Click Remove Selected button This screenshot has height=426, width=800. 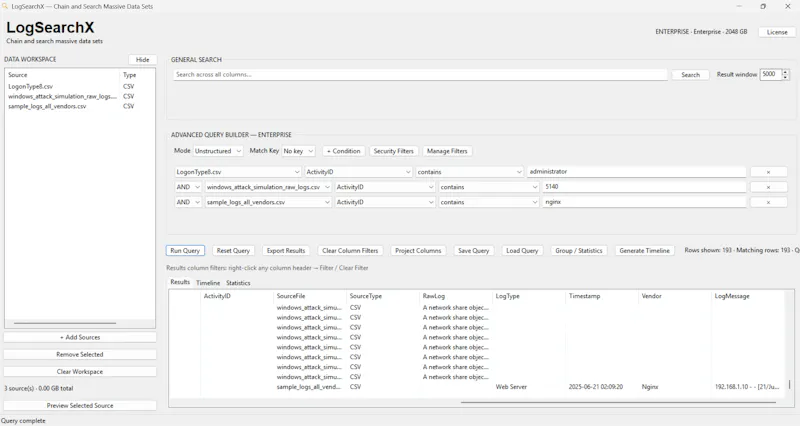(x=80, y=354)
